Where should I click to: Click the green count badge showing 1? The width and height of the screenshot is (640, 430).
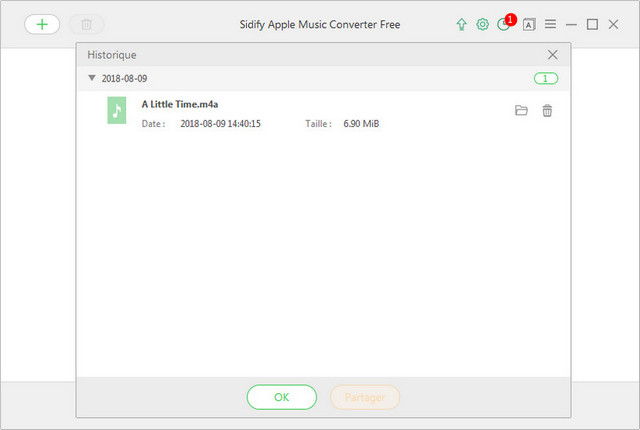546,78
